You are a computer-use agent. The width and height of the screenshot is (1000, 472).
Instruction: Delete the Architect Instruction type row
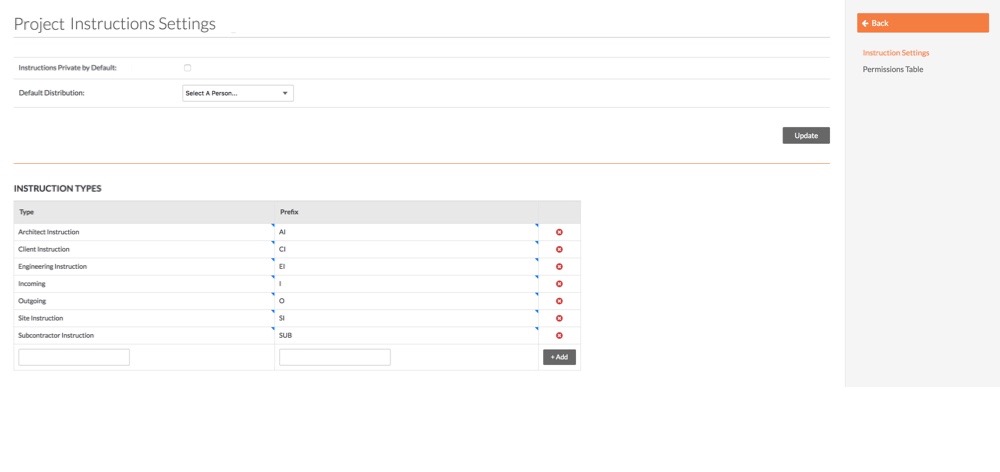click(559, 232)
